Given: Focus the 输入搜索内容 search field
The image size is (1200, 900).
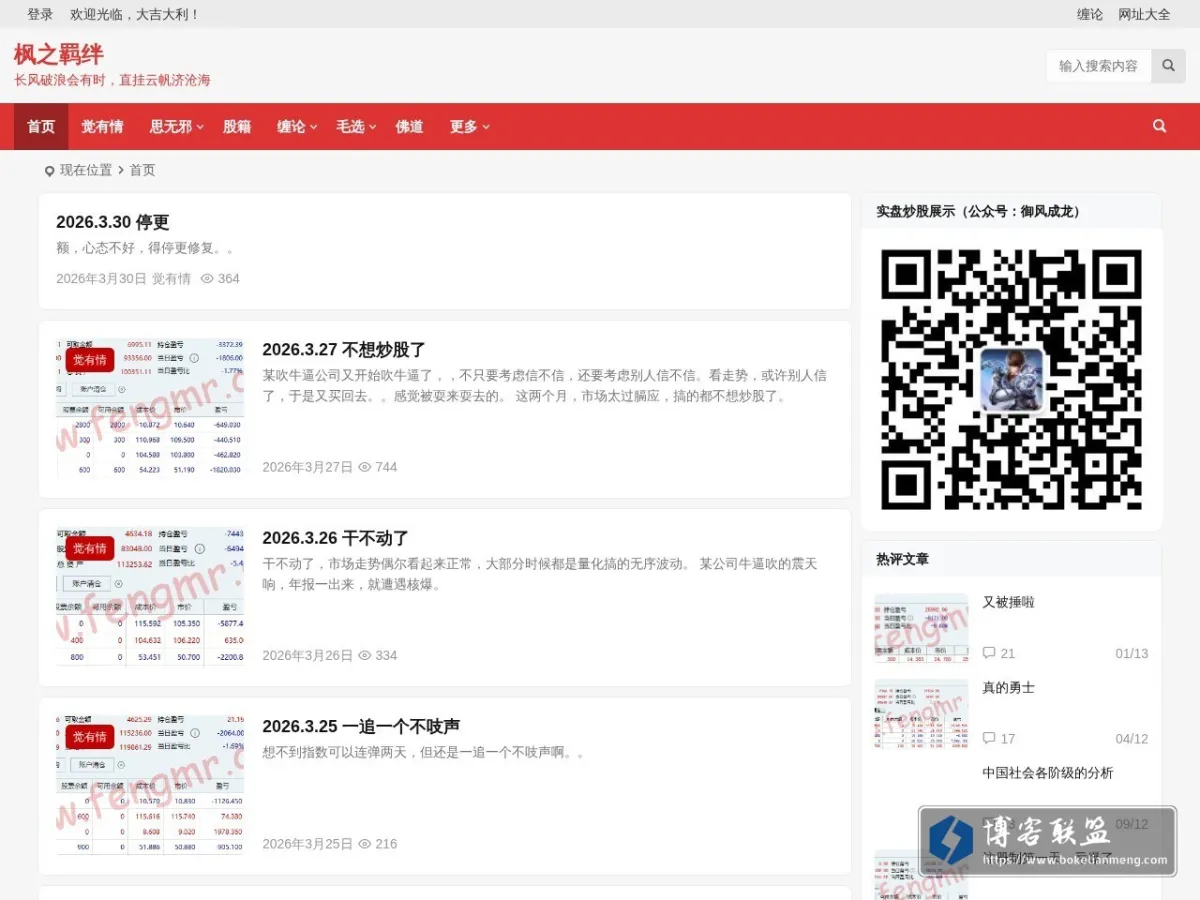Looking at the screenshot, I should pos(1099,66).
